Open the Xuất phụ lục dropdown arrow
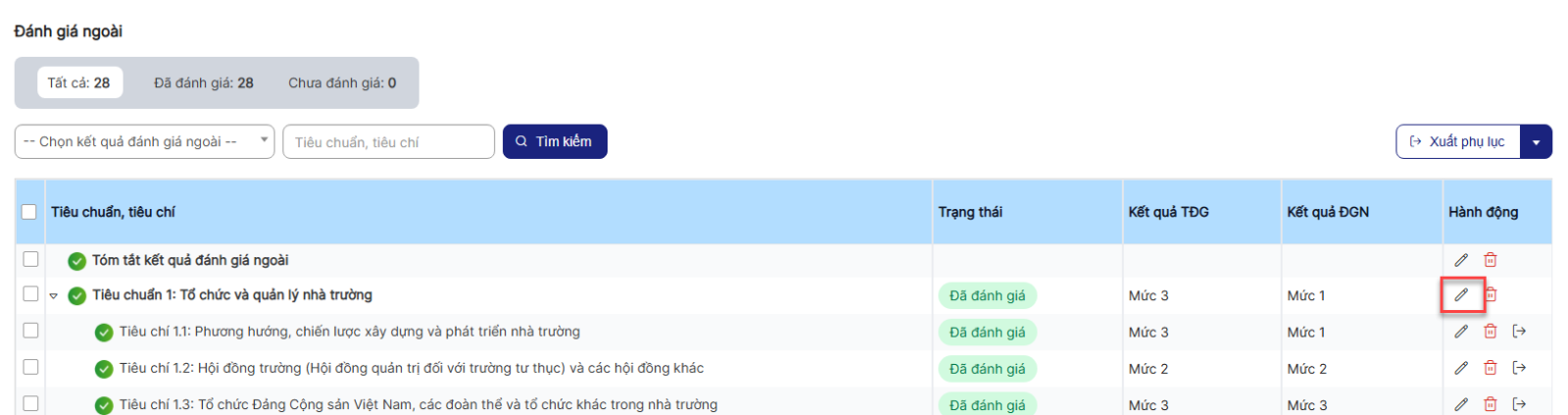Screen dimensions: 1568x415 (x=1536, y=142)
